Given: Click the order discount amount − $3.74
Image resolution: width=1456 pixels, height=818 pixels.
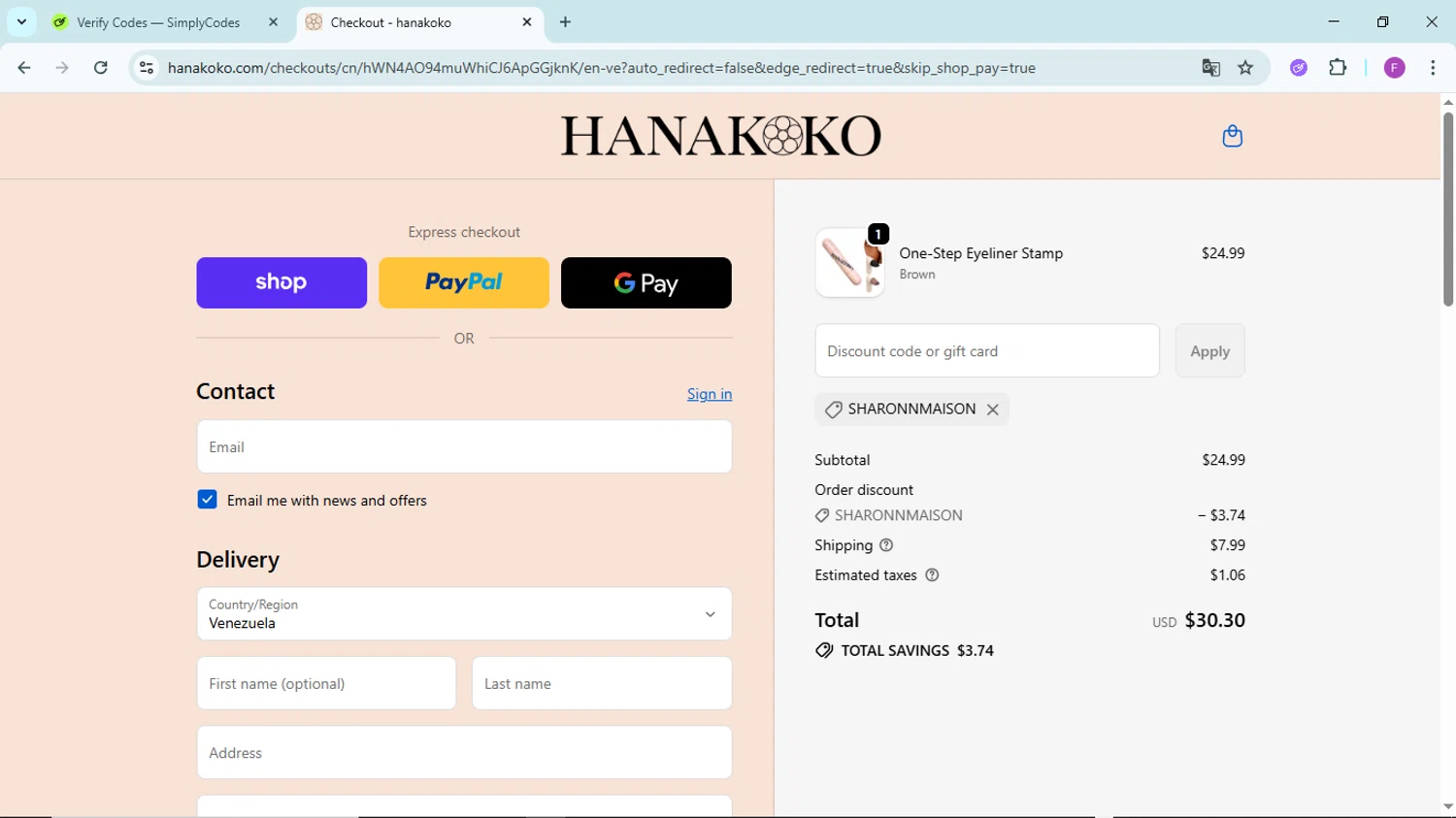Looking at the screenshot, I should coord(1221,515).
